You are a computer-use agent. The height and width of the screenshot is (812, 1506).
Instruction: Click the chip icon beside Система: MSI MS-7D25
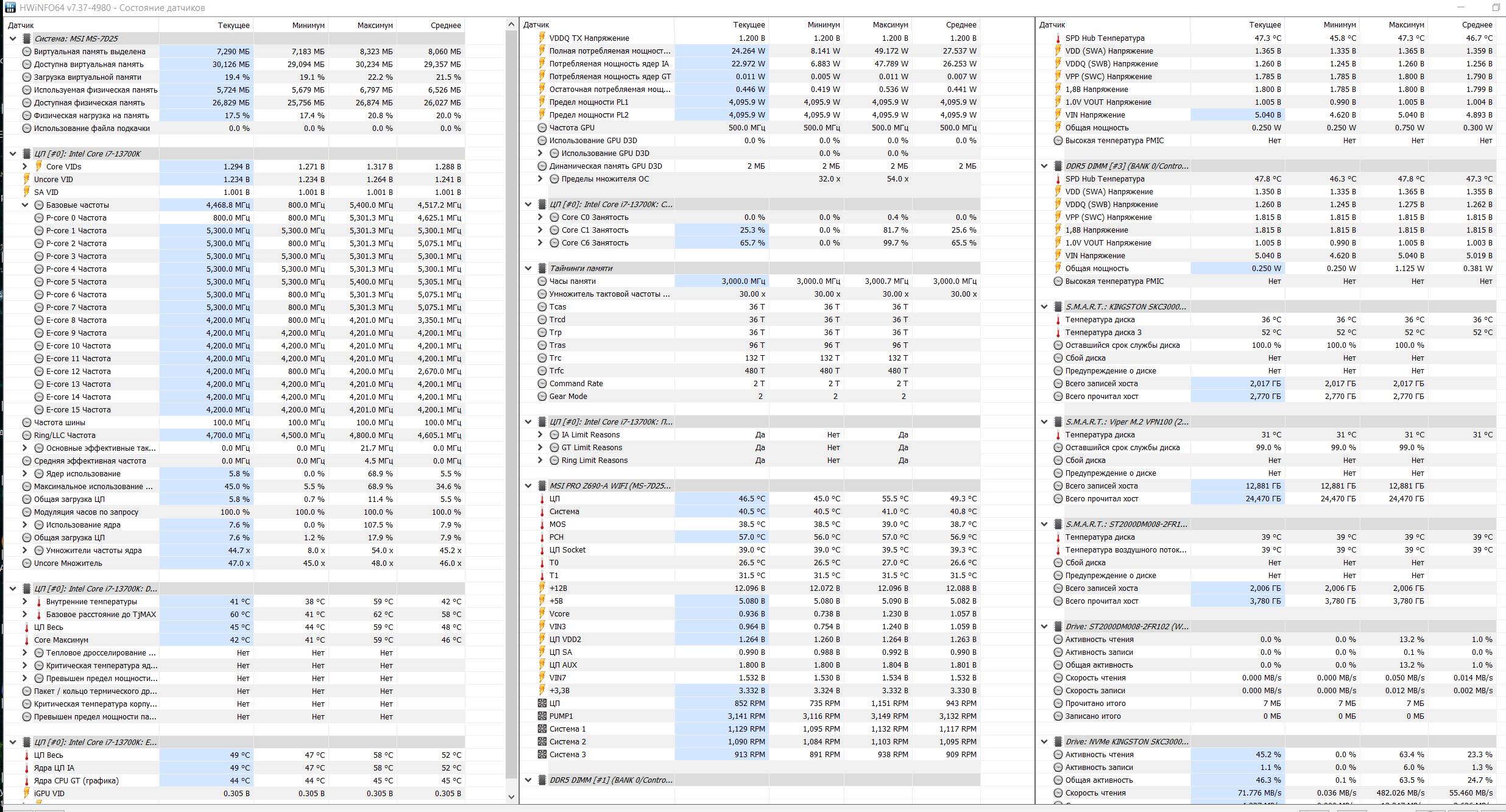(27, 38)
